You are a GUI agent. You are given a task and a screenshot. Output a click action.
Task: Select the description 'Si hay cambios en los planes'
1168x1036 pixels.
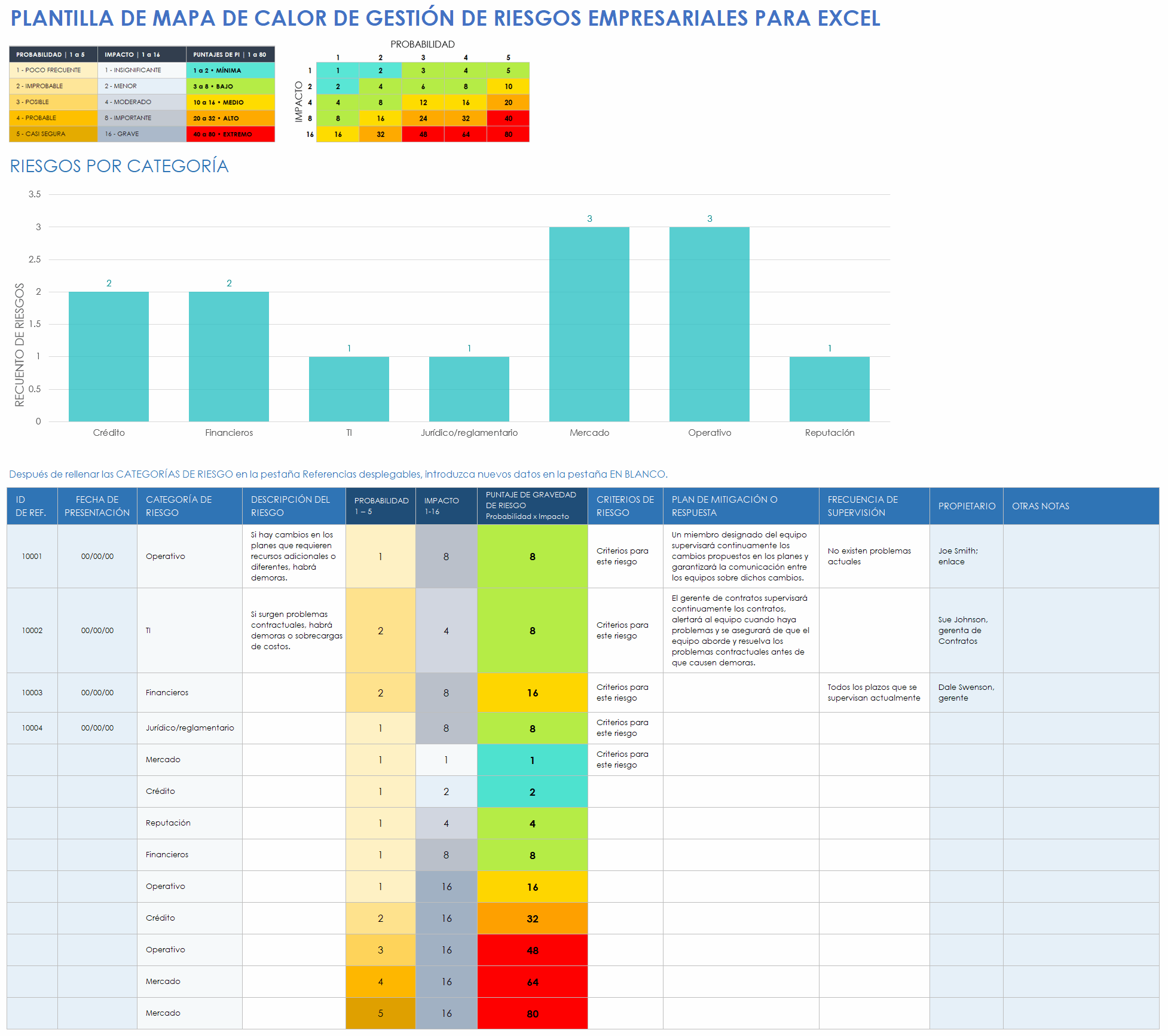pos(294,556)
